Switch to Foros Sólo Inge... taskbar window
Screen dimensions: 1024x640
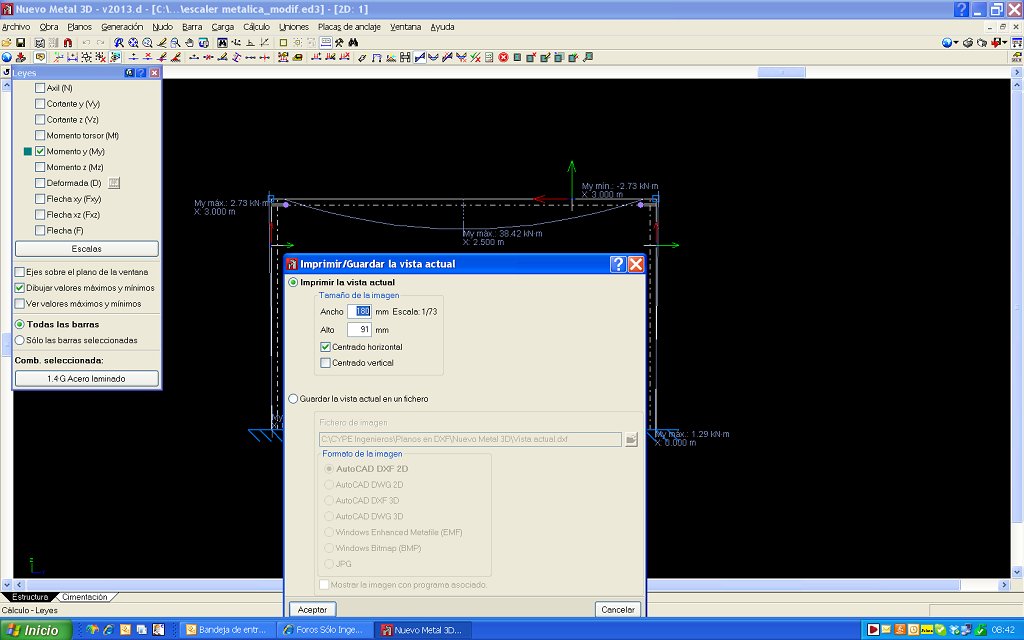coord(324,630)
